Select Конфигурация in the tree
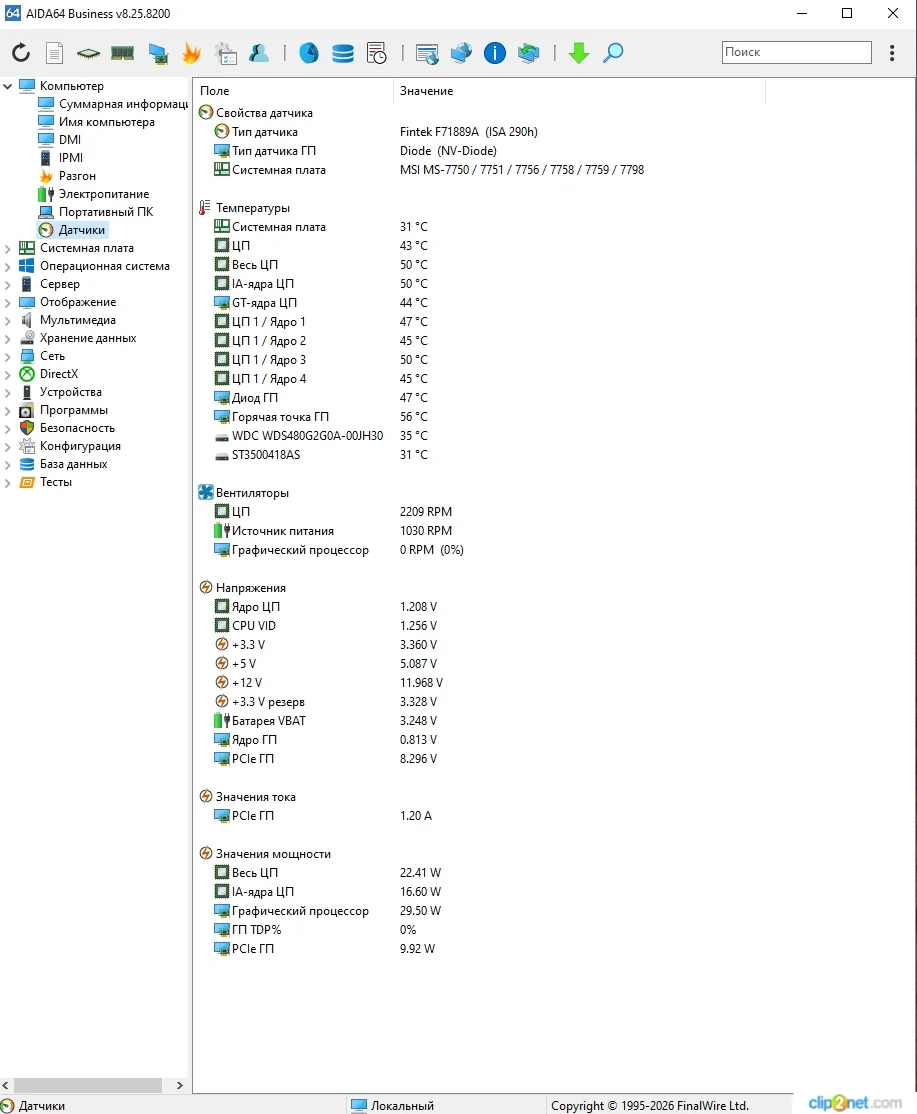Screen dimensions: 917x1114 (70, 446)
